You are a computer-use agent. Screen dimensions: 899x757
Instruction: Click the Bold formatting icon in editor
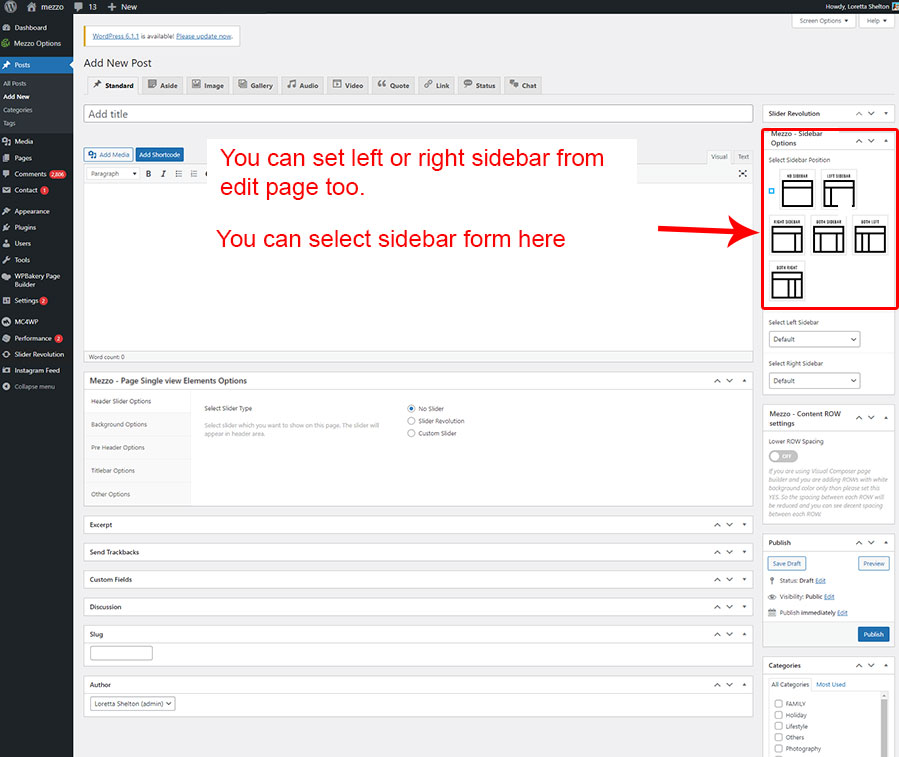149,174
